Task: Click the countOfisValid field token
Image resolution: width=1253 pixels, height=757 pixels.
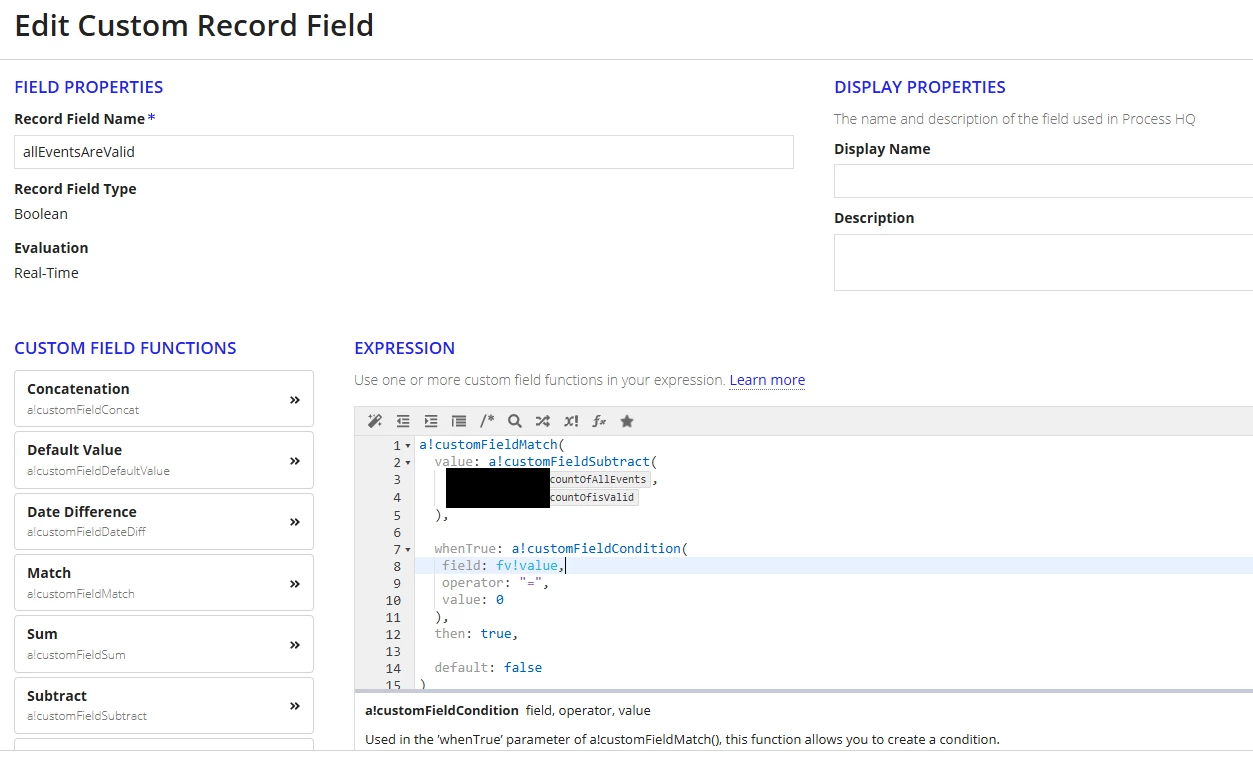Action: coord(593,497)
